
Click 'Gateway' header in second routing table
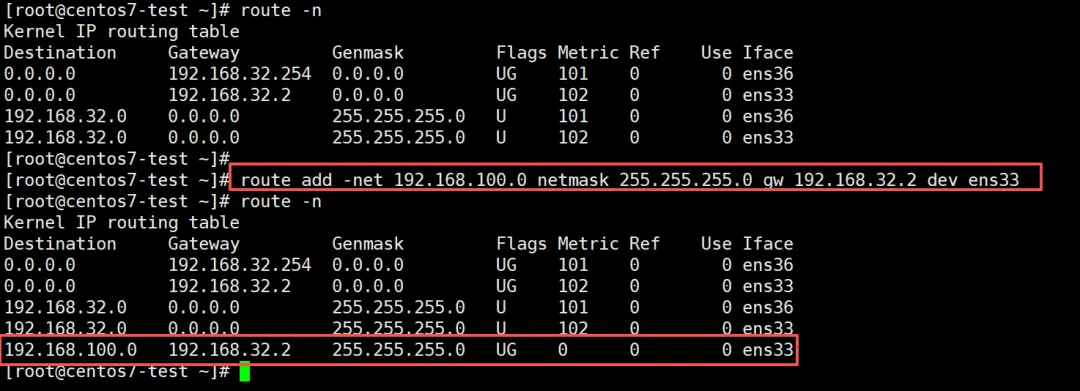pyautogui.click(x=204, y=244)
